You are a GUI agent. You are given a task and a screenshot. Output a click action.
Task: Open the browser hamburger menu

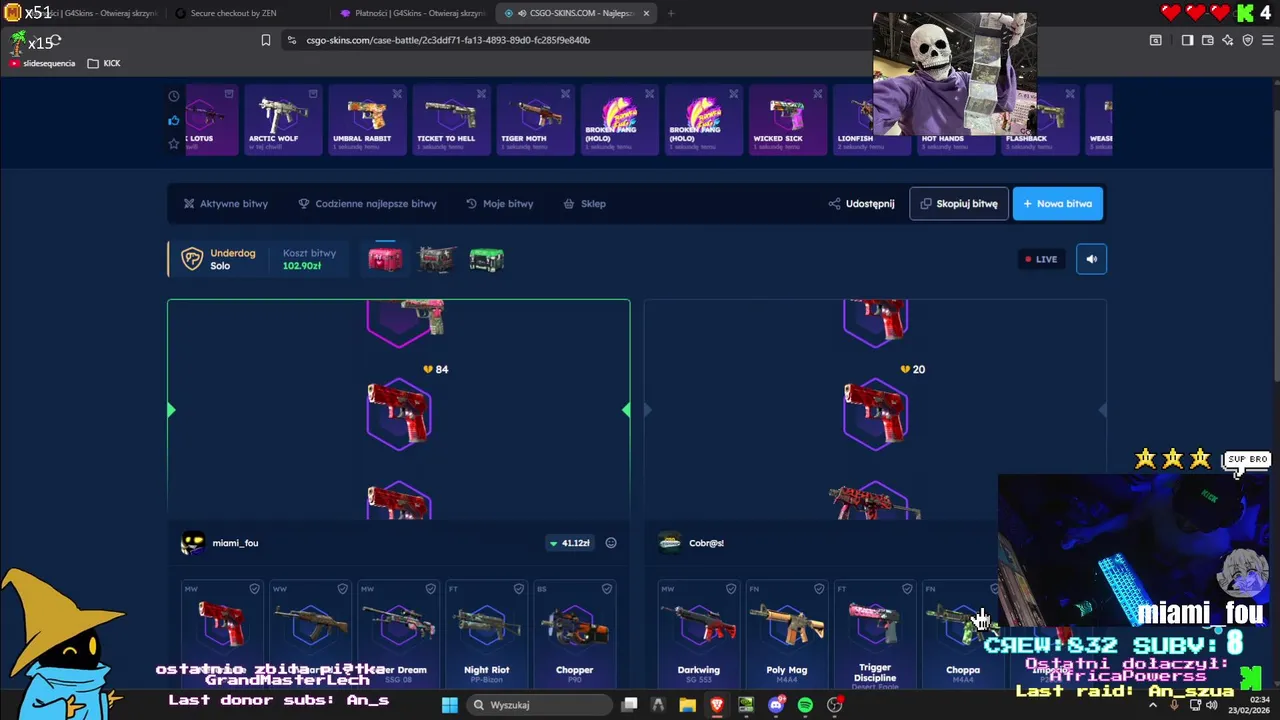tap(1267, 40)
